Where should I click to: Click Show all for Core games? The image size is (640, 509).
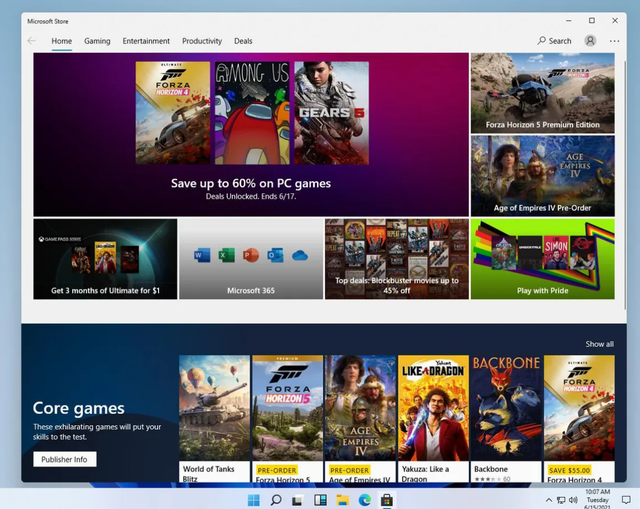pos(599,344)
